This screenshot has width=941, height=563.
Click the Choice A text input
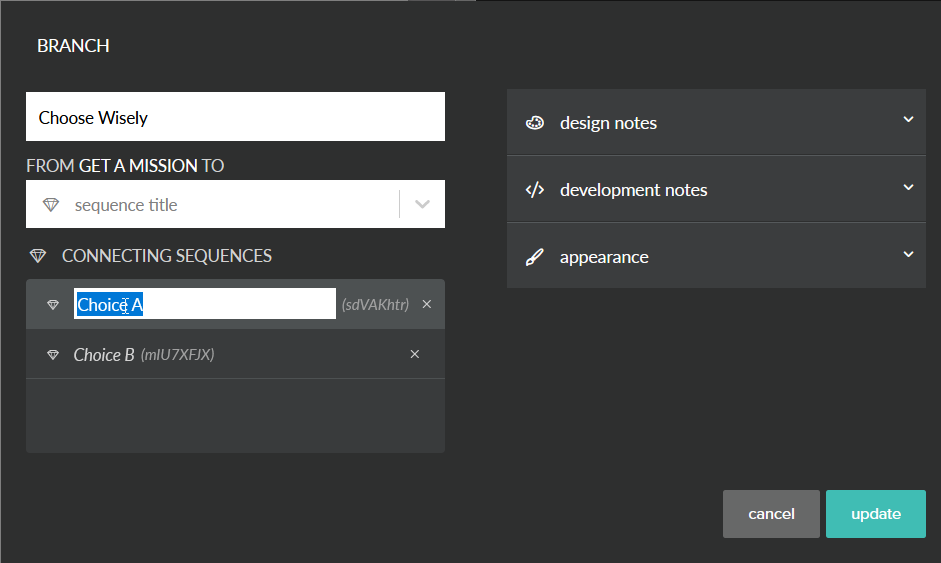[205, 304]
